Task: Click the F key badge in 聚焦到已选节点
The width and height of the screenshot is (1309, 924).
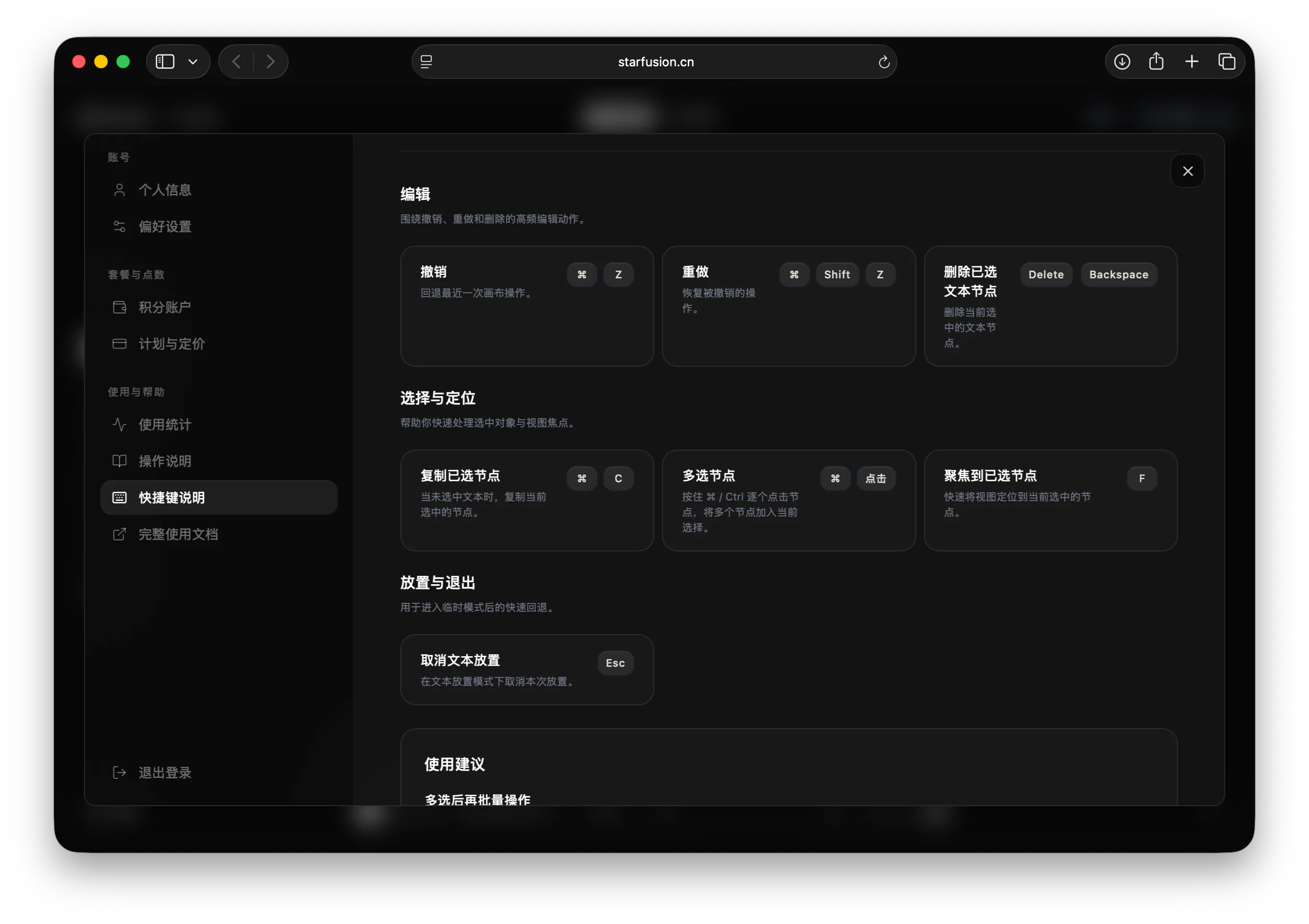Action: [x=1142, y=479]
